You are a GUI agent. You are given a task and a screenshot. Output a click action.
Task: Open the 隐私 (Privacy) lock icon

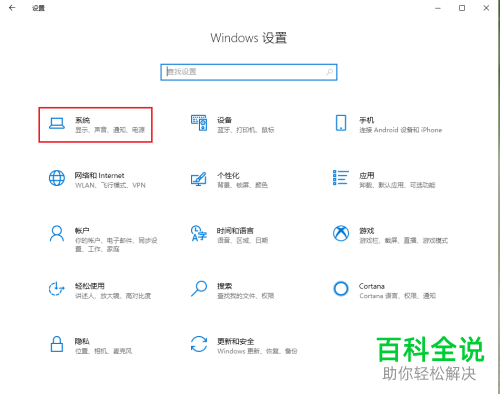pyautogui.click(x=57, y=344)
